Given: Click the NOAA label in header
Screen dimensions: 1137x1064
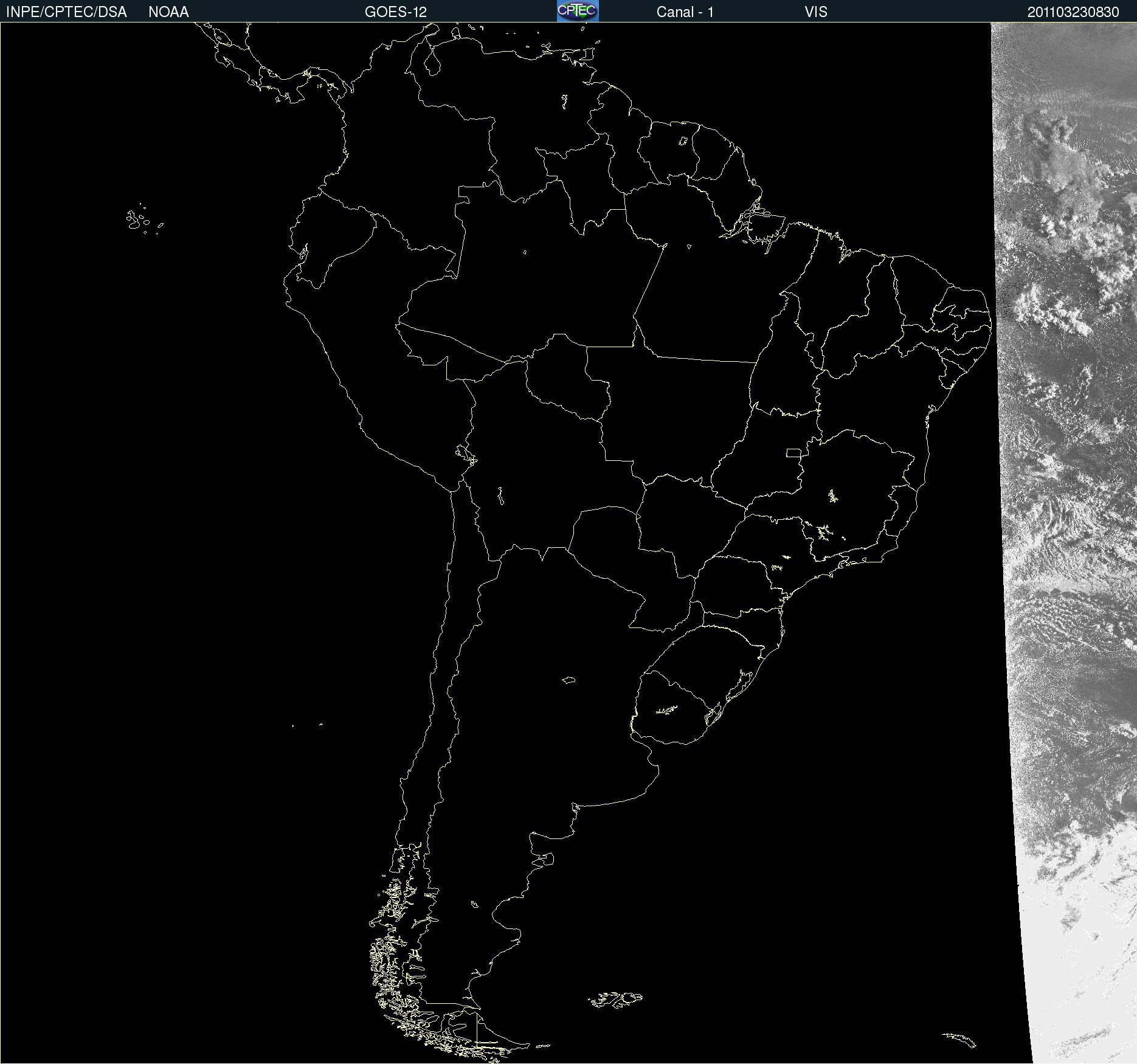Looking at the screenshot, I should (168, 12).
